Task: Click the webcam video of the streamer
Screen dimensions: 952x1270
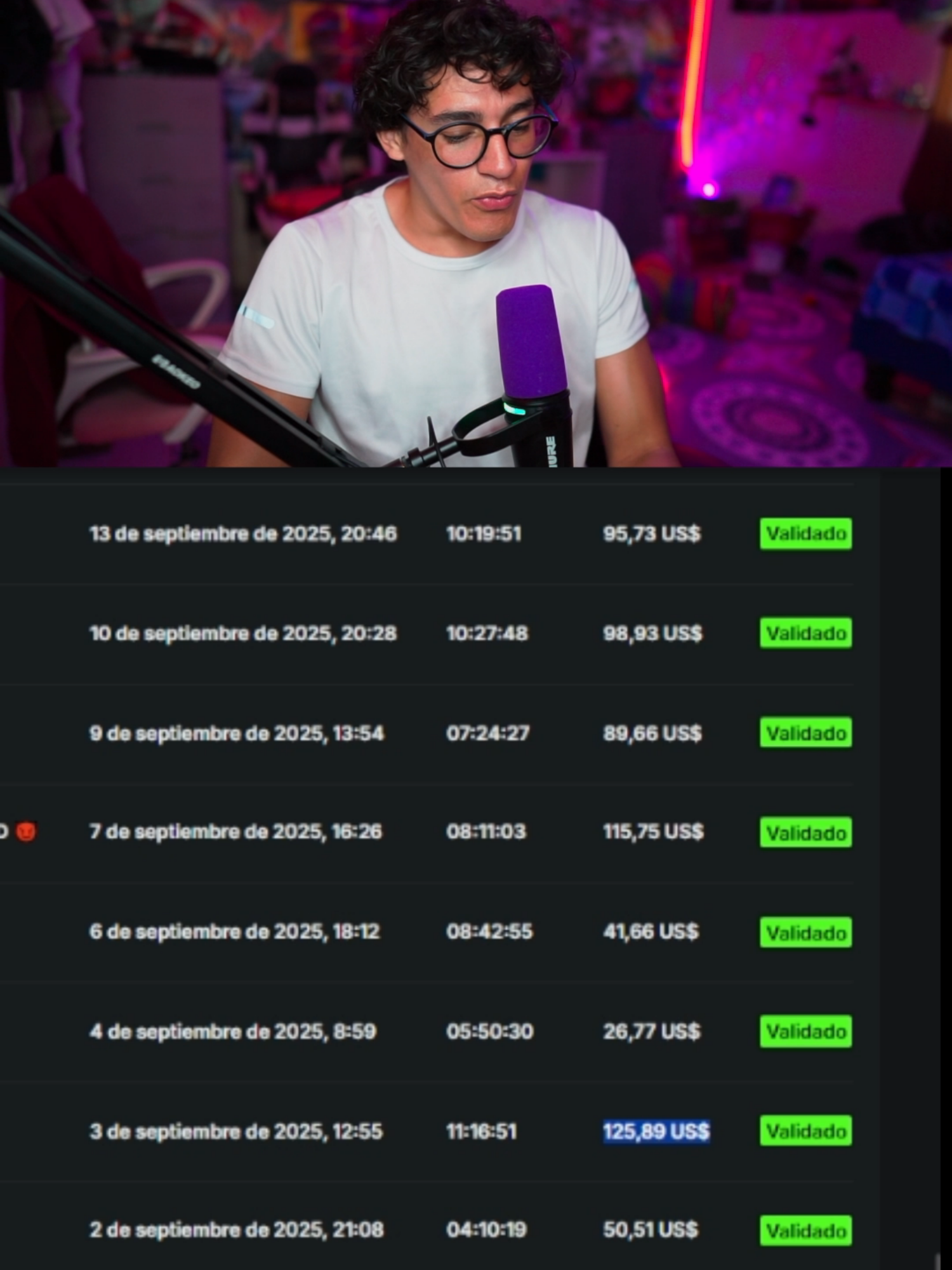Action: tap(476, 233)
